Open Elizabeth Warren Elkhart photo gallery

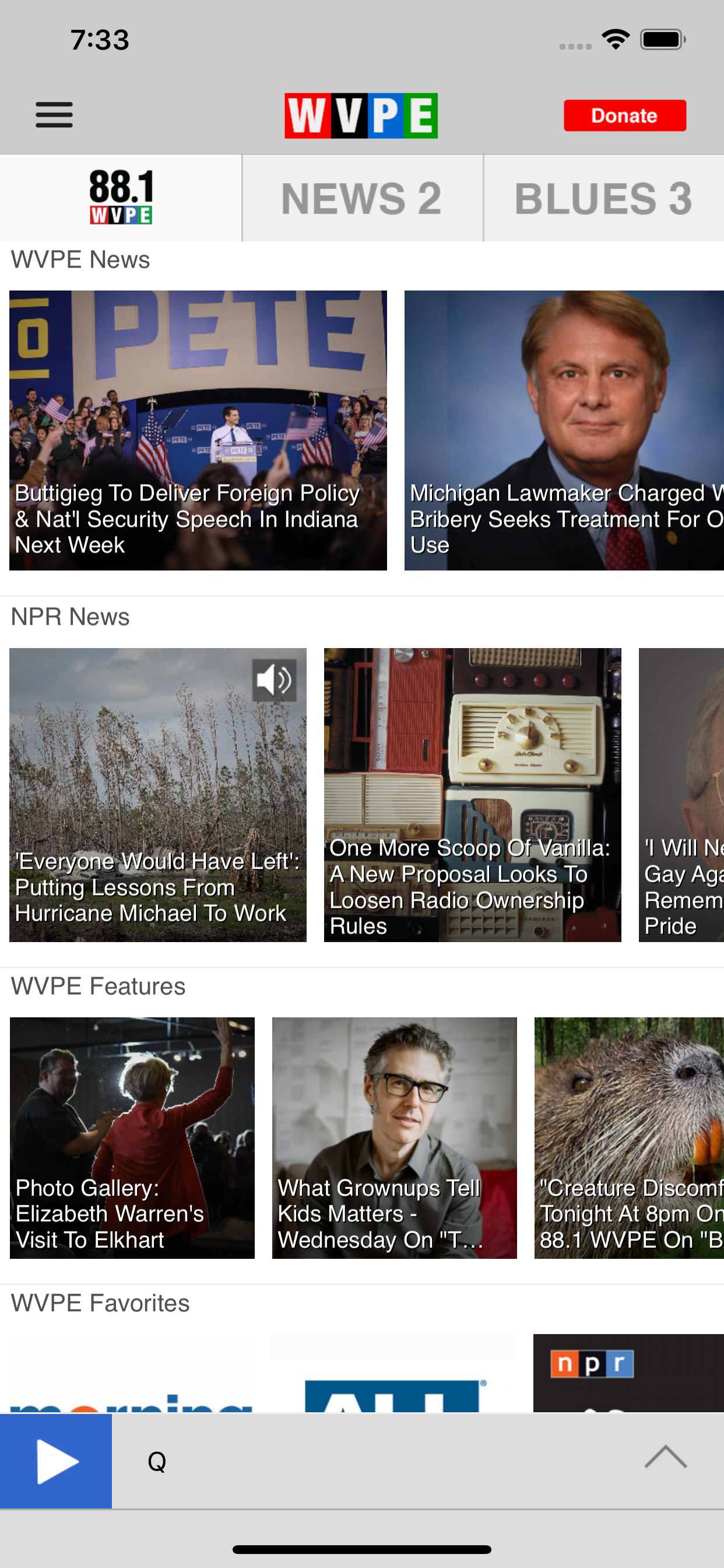pyautogui.click(x=132, y=1137)
